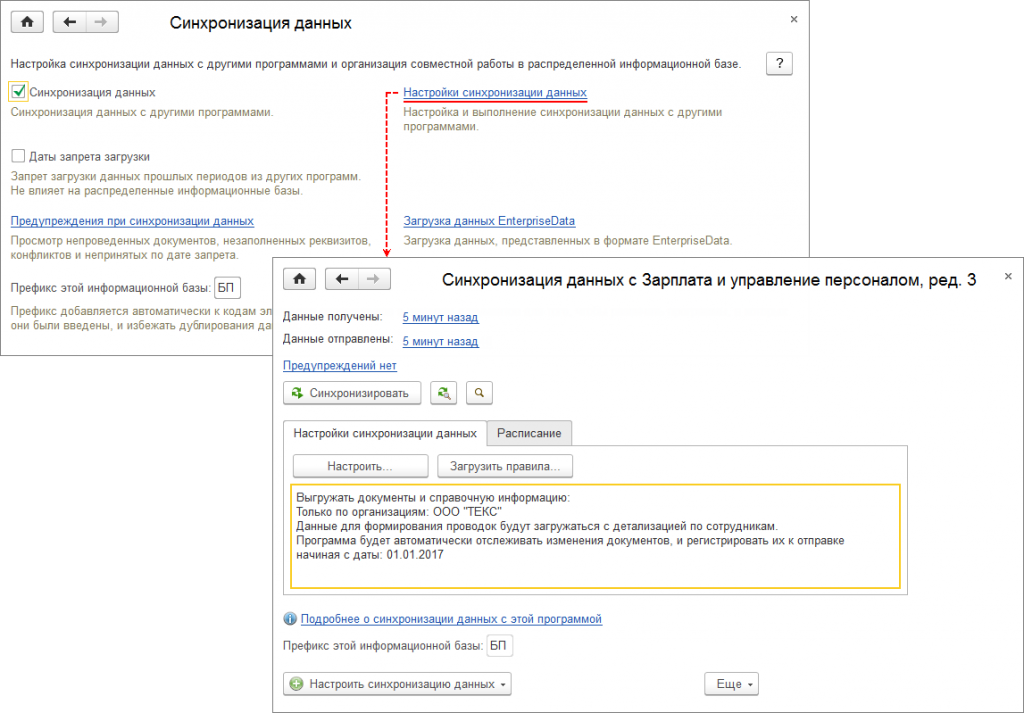
Task: Click magnifier icon next to sync buttons
Action: pyautogui.click(x=479, y=393)
